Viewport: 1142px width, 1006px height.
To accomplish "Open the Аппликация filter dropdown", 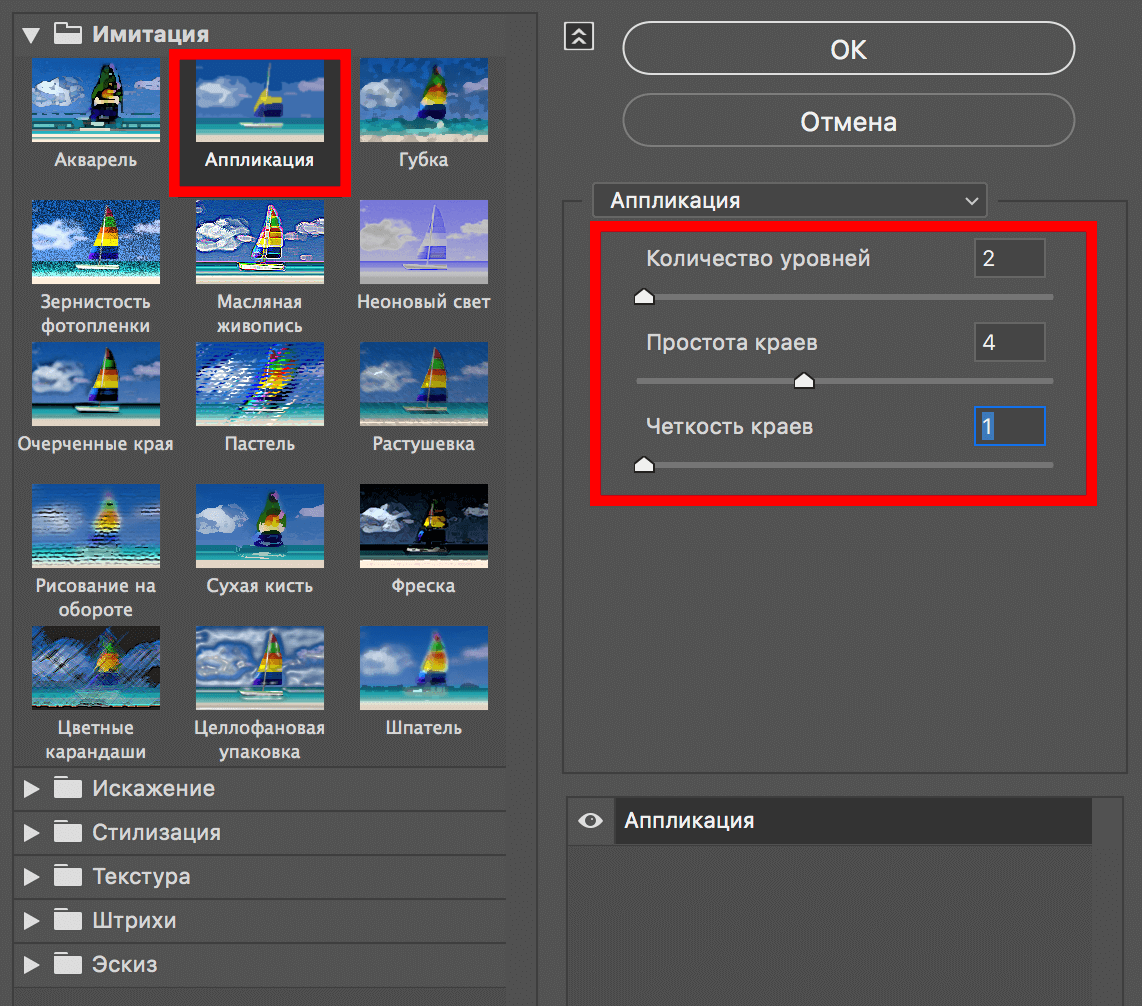I will tap(789, 201).
